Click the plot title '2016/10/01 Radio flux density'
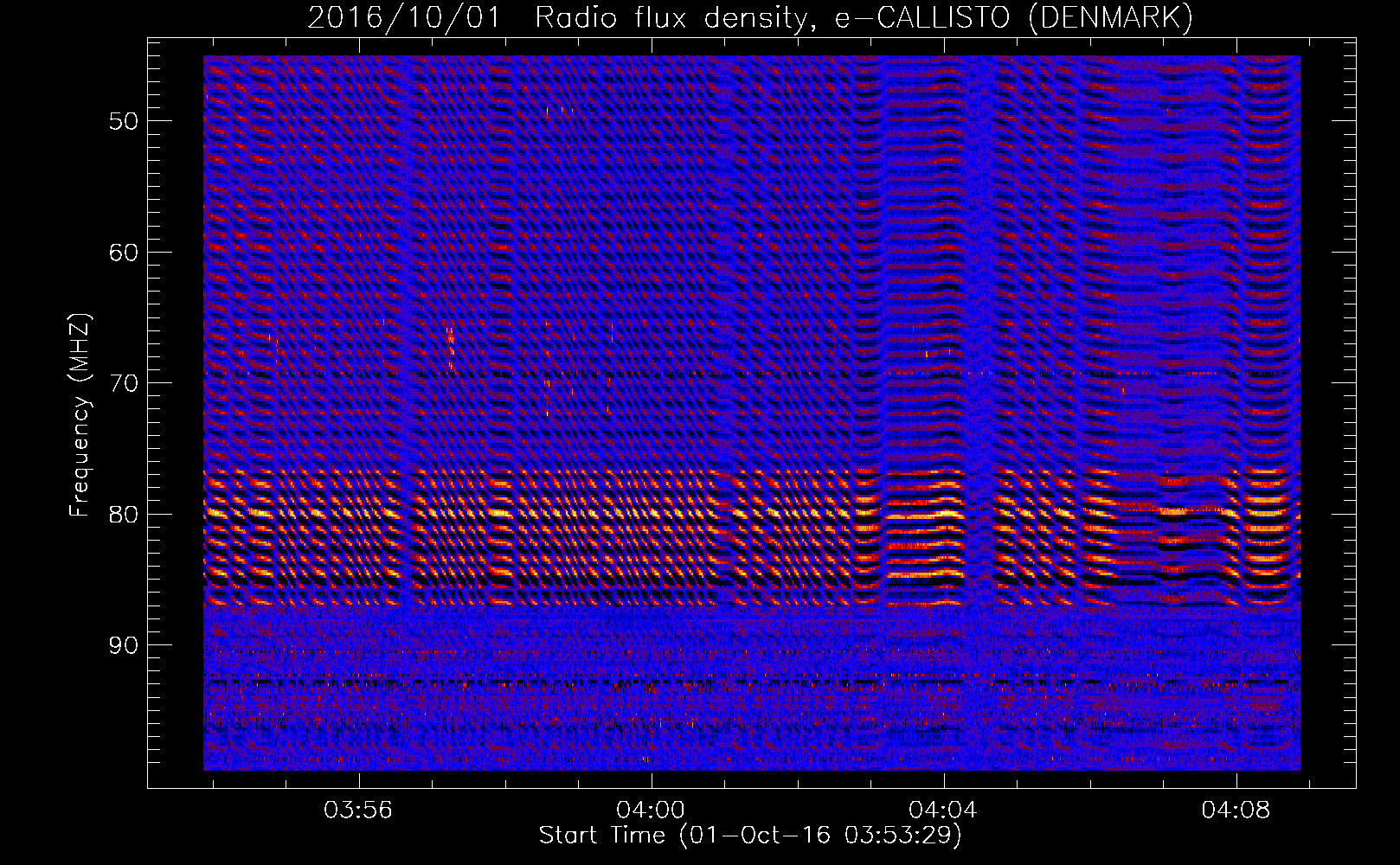The width and height of the screenshot is (1400, 865). click(750, 17)
